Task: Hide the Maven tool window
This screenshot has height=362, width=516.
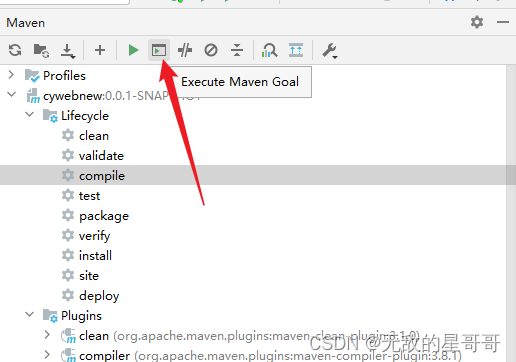Action: (x=503, y=22)
